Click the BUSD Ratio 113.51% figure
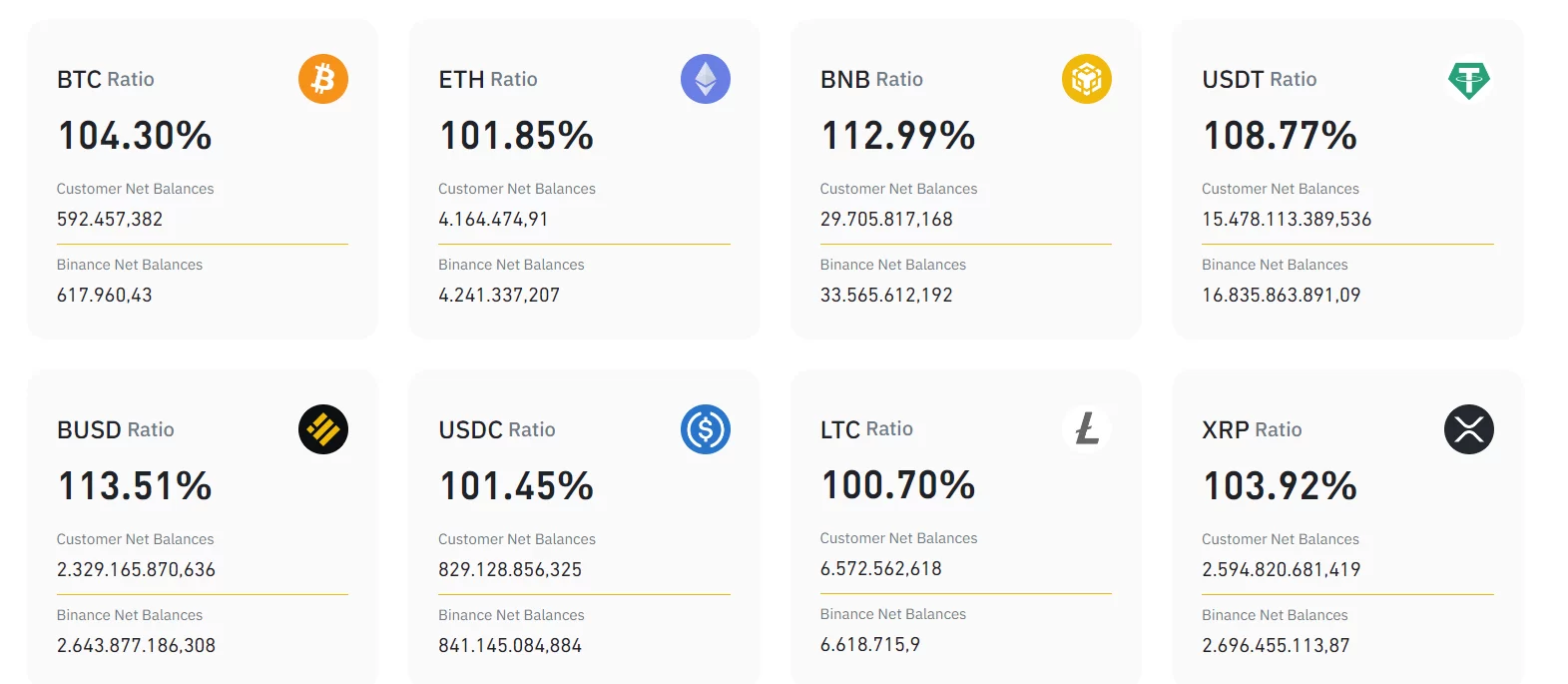The image size is (1568, 684). click(135, 486)
